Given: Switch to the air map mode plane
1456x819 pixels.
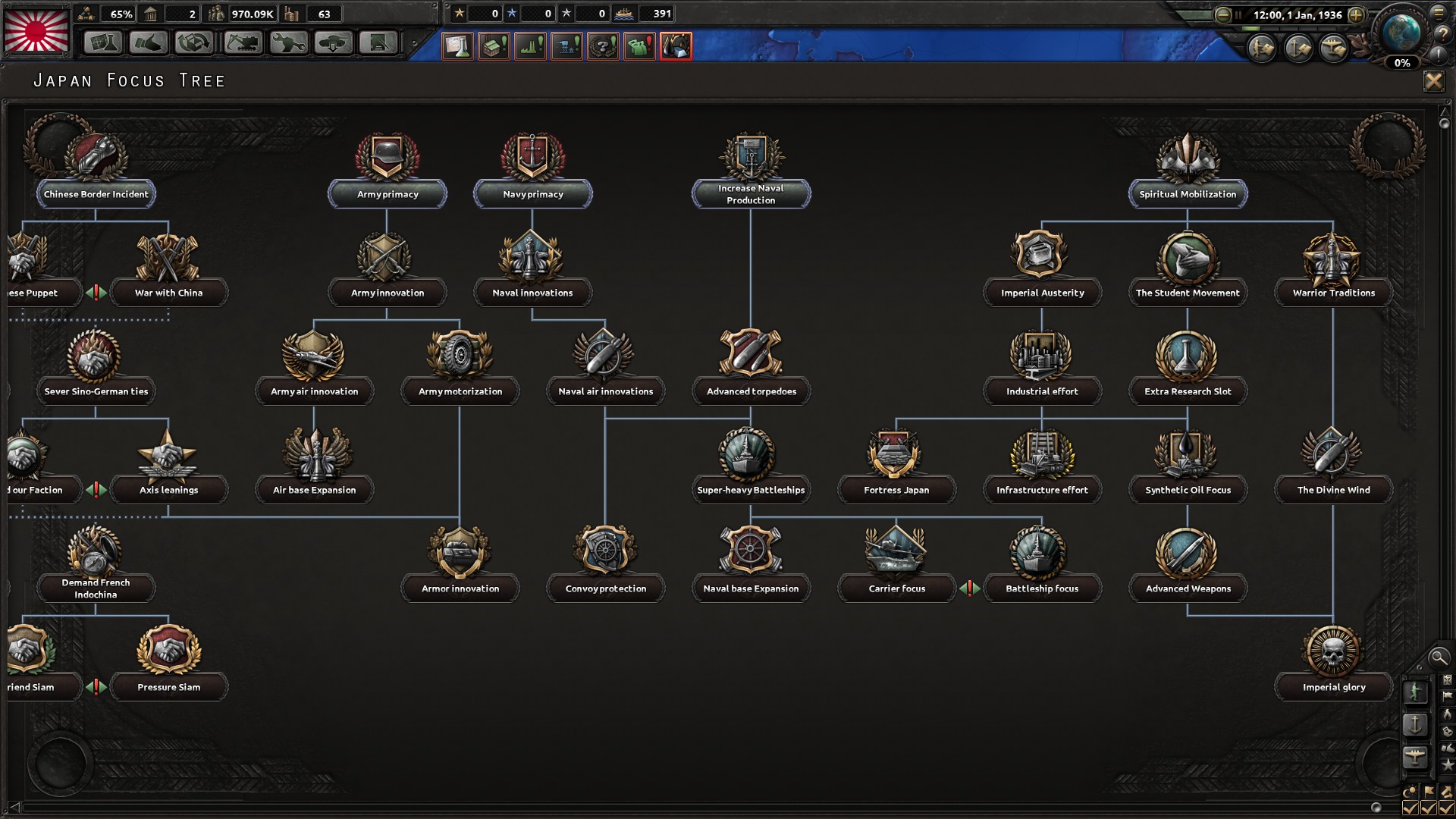Looking at the screenshot, I should [1415, 757].
